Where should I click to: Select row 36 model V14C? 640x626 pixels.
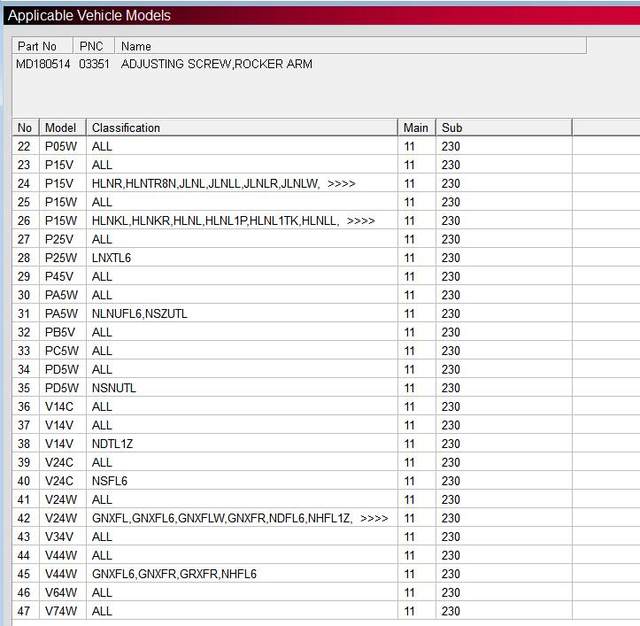coord(59,407)
